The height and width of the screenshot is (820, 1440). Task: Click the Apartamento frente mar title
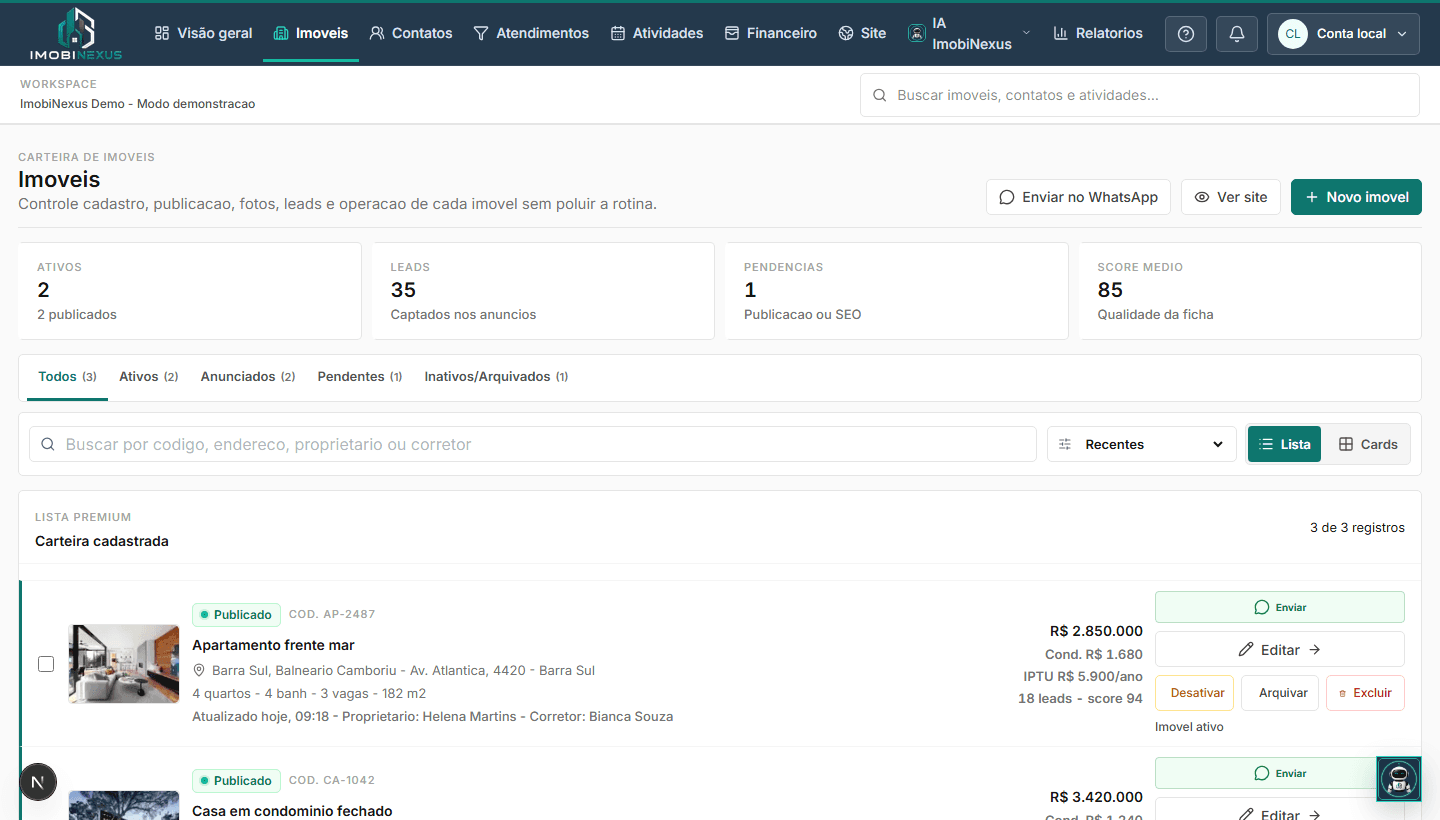point(273,645)
